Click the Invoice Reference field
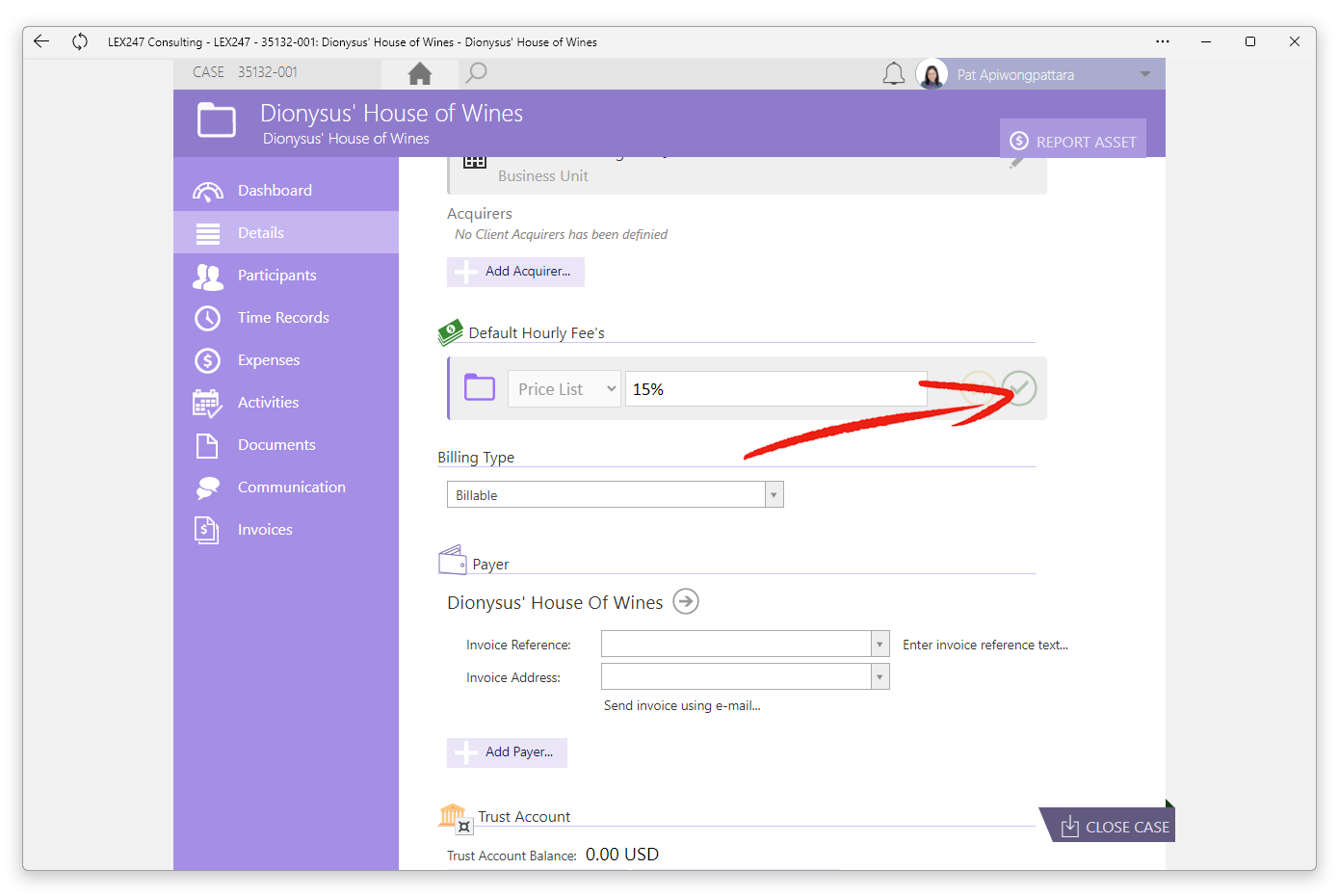This screenshot has width=1339, height=896. tap(736, 644)
